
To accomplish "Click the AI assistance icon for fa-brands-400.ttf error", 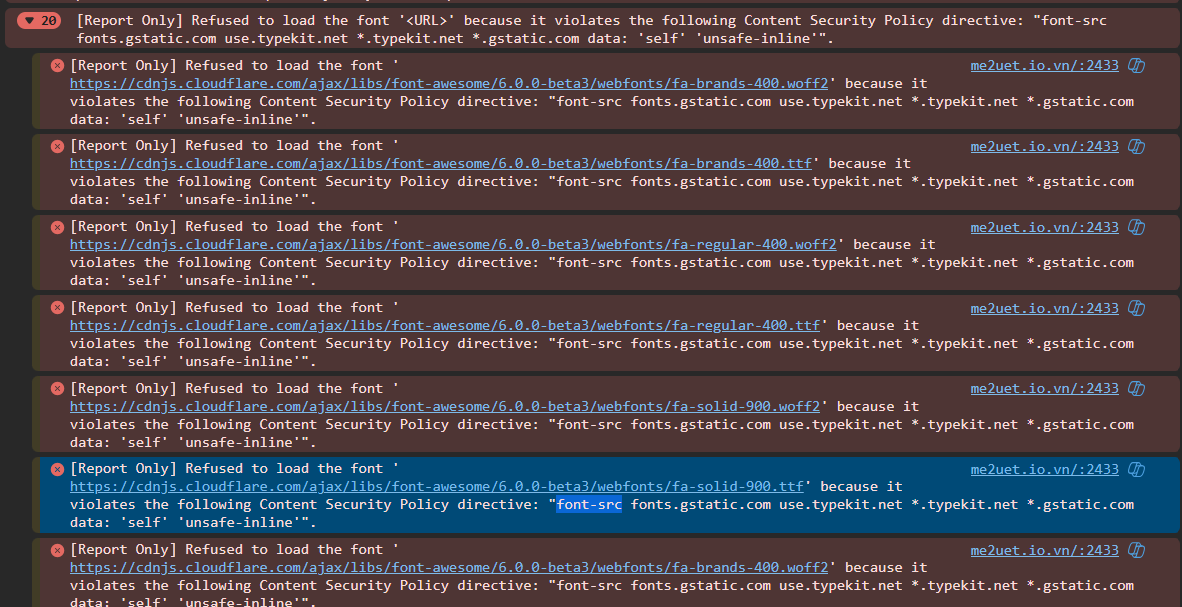I will [1136, 146].
